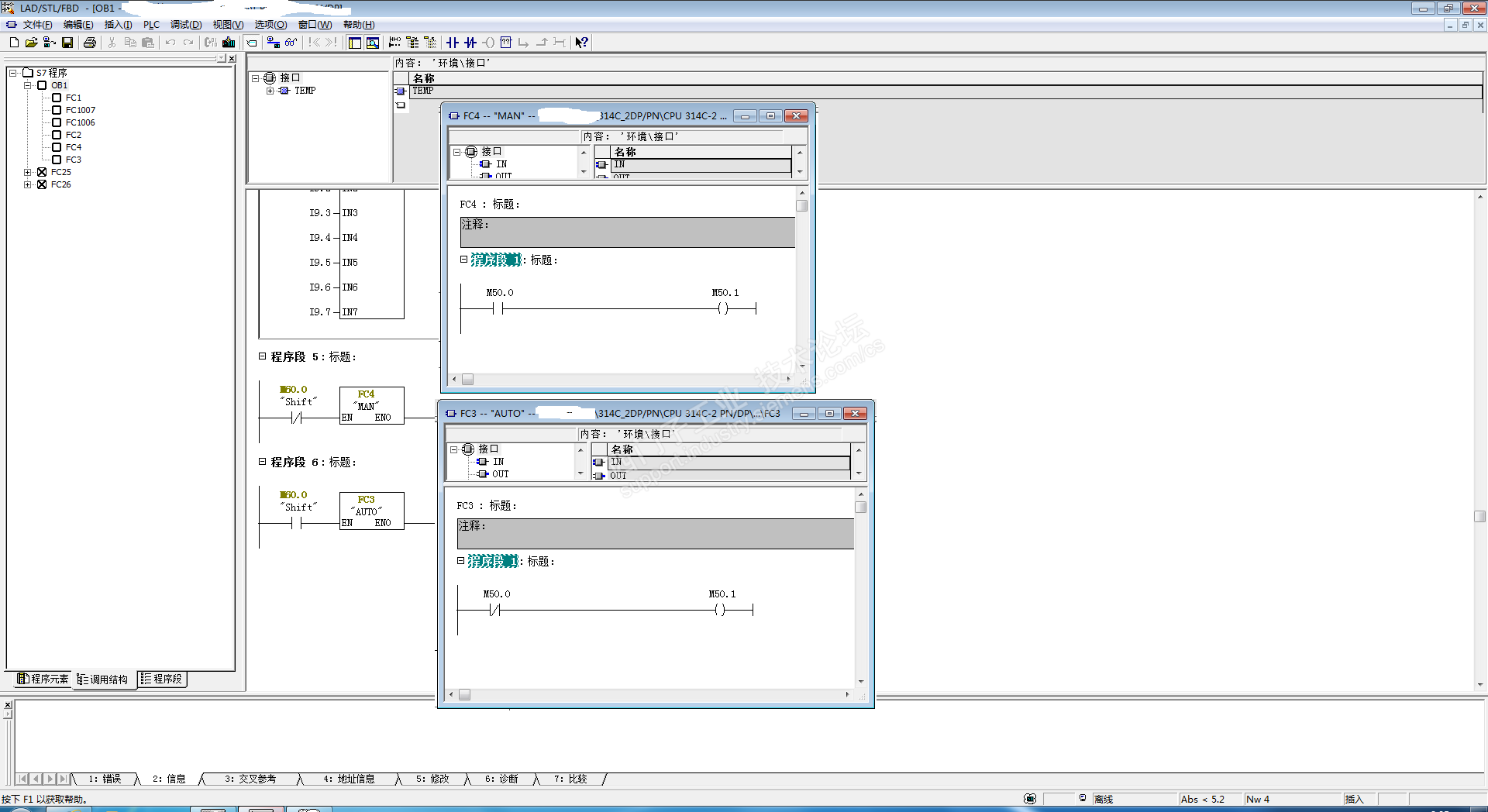Click the online/offline connection icon

coord(274,43)
